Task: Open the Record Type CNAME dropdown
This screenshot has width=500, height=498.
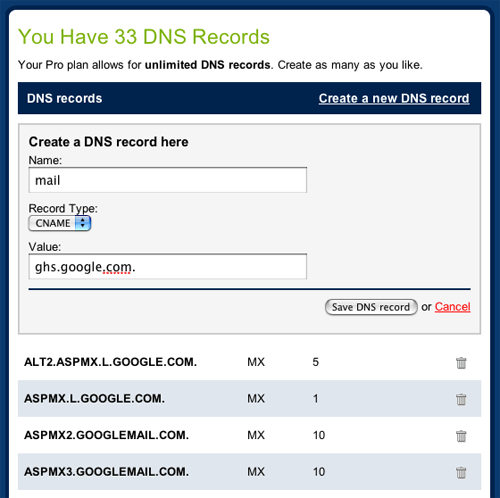Action: point(60,223)
